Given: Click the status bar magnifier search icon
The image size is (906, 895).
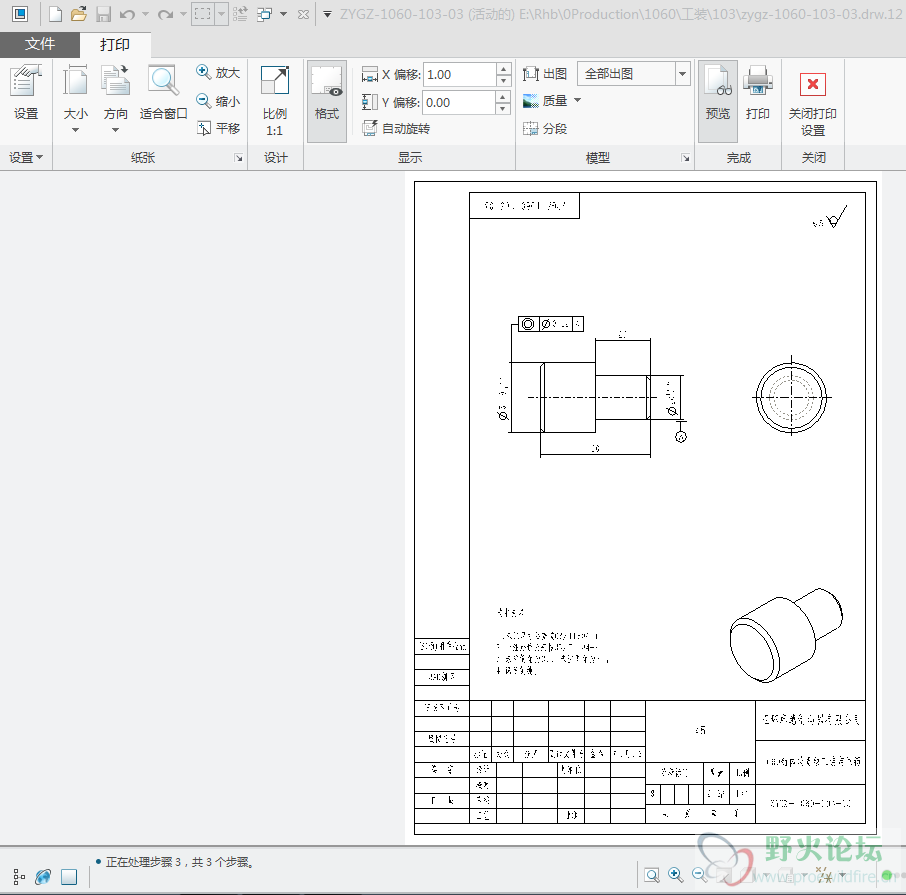Looking at the screenshot, I should pos(652,875).
